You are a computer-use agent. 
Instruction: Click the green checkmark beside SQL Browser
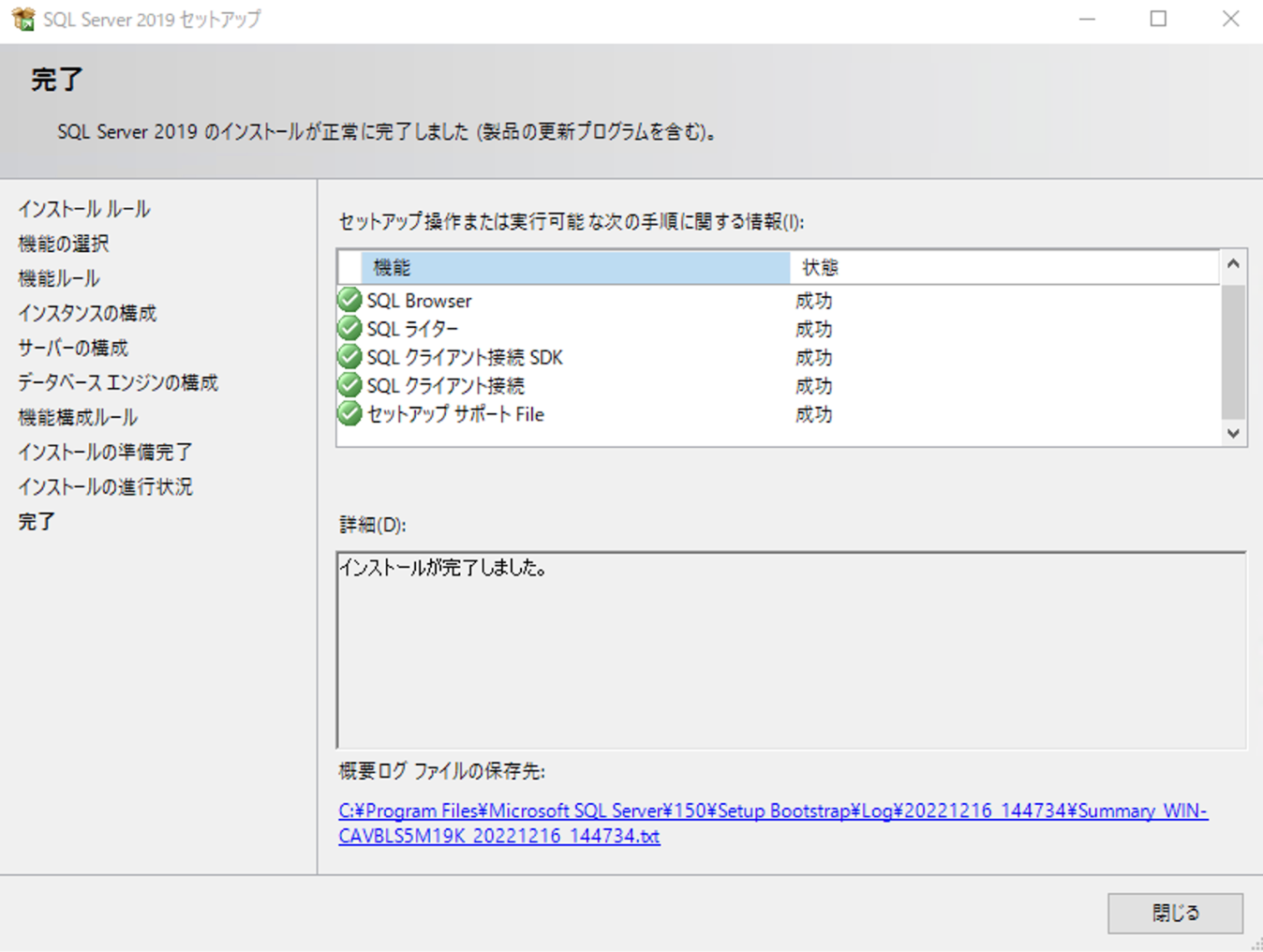coord(349,300)
